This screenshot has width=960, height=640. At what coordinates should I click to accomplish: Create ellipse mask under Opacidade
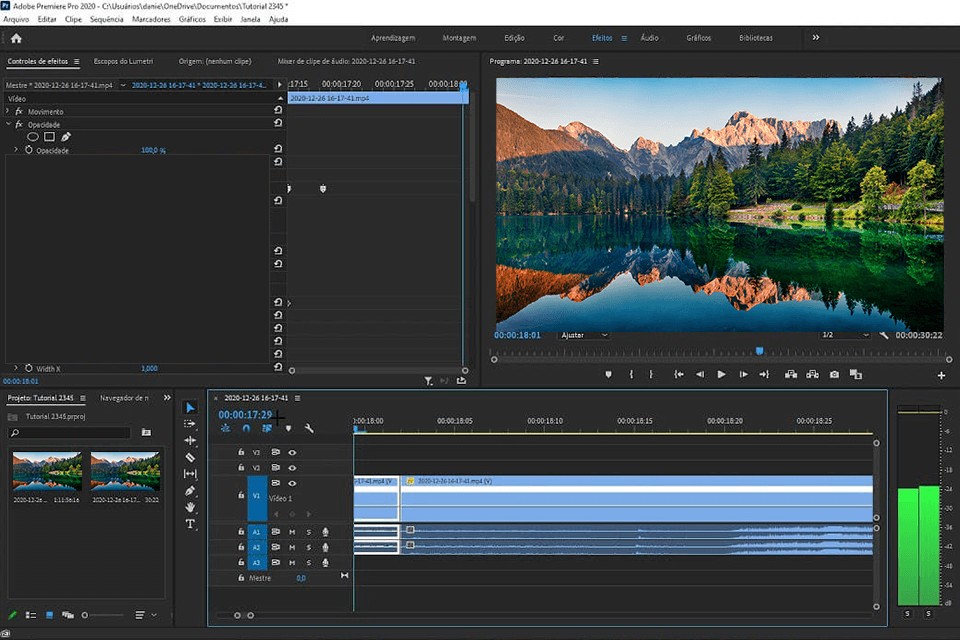33,137
